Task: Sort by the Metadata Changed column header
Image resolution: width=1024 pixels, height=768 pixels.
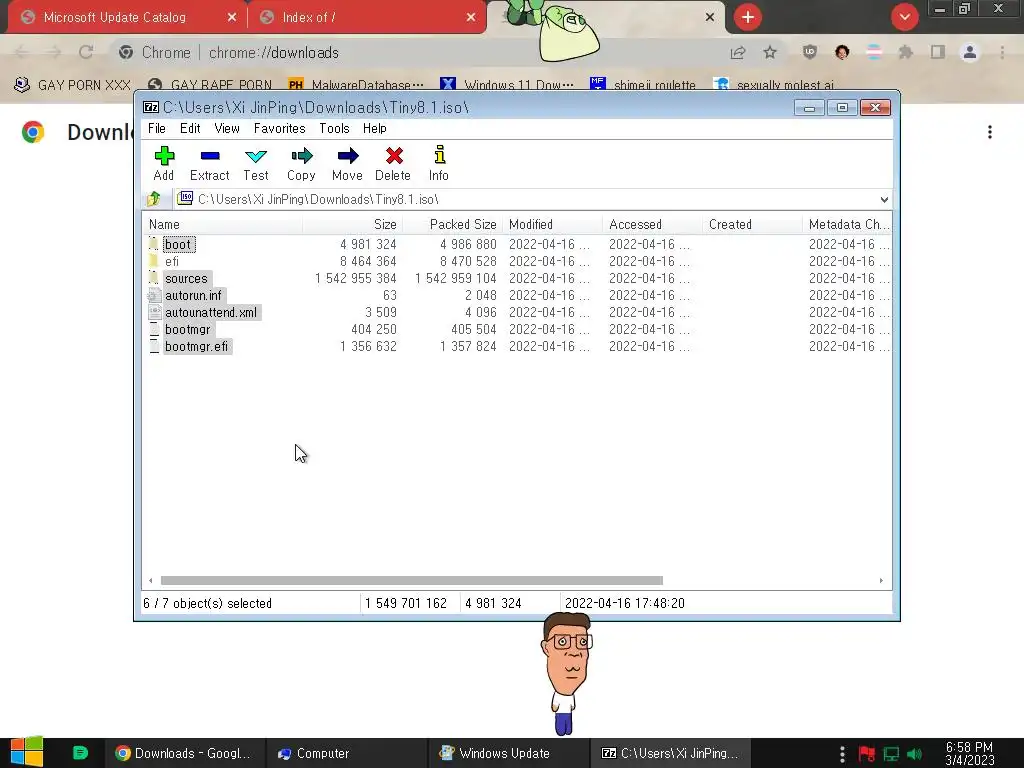Action: click(848, 224)
